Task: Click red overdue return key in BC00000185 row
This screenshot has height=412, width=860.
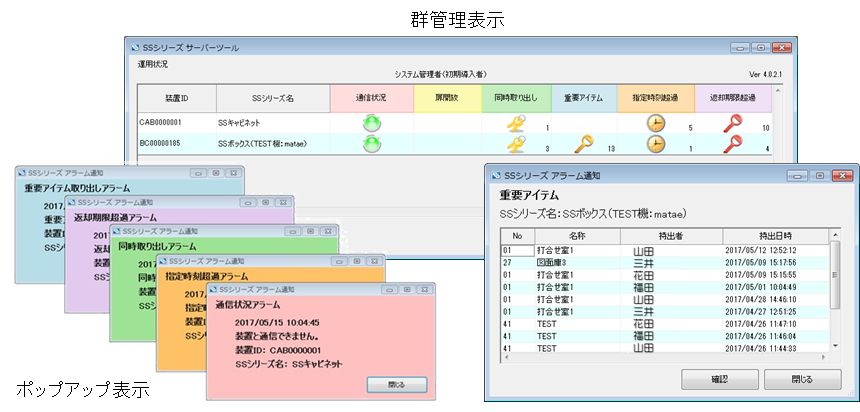Action: [x=732, y=144]
